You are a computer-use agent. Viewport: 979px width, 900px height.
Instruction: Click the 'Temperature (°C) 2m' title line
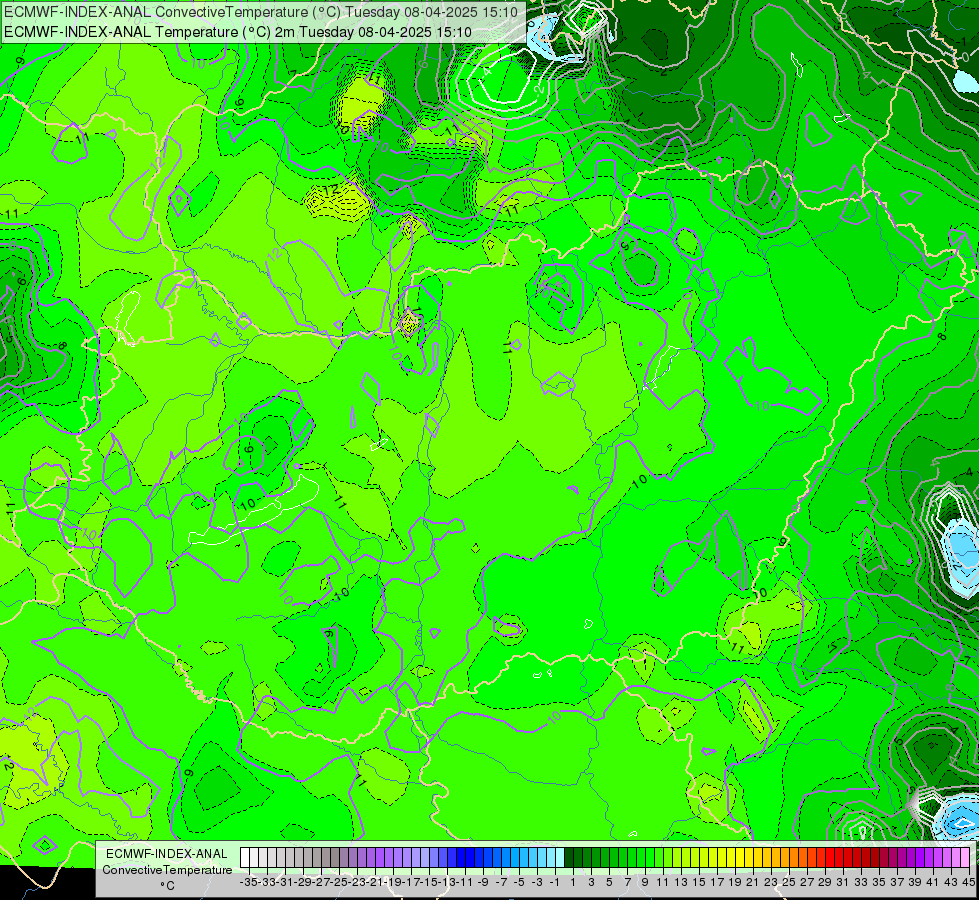tap(238, 32)
